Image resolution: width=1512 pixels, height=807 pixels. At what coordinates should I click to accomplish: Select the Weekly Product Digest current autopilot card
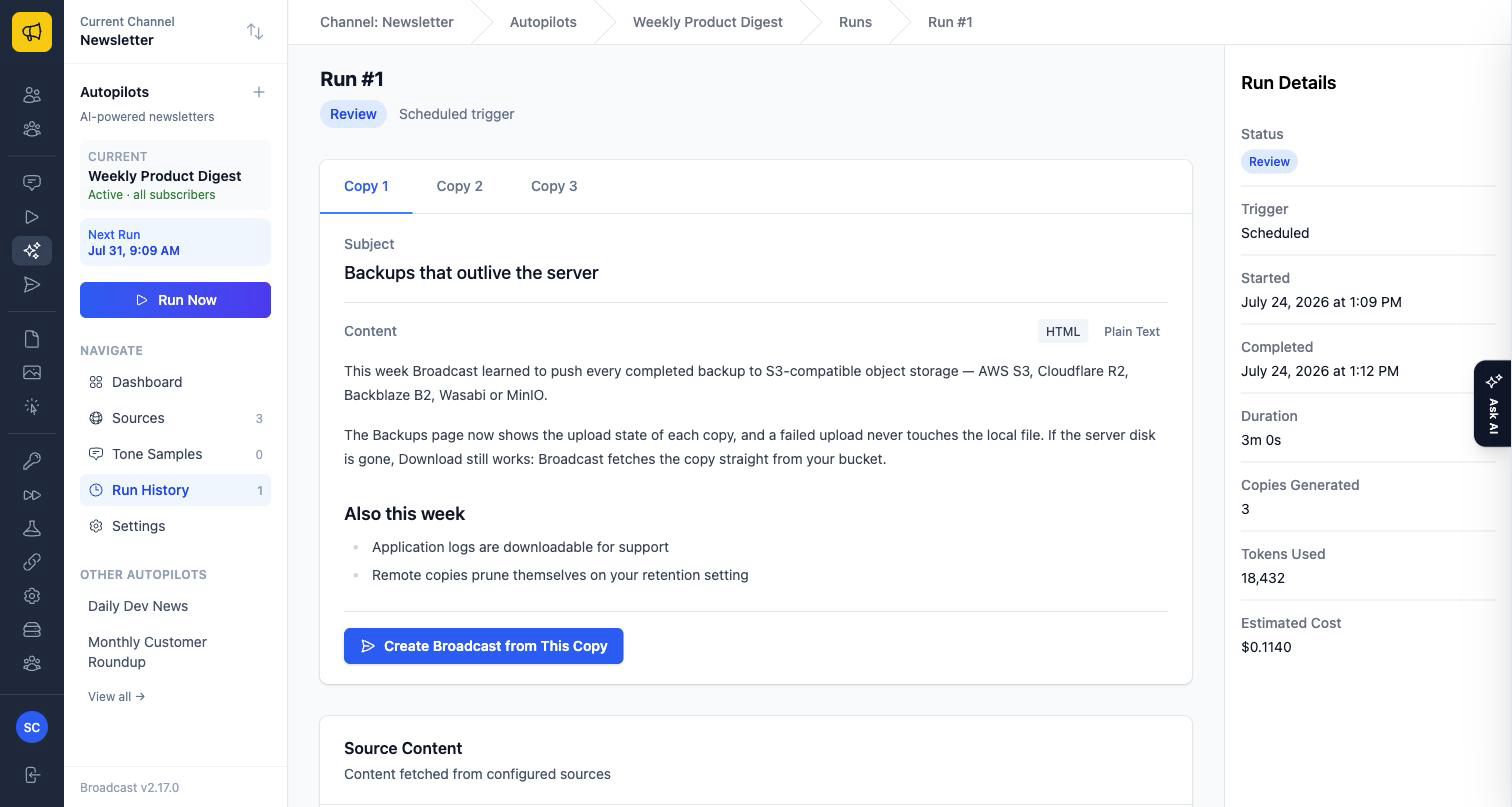coord(175,175)
